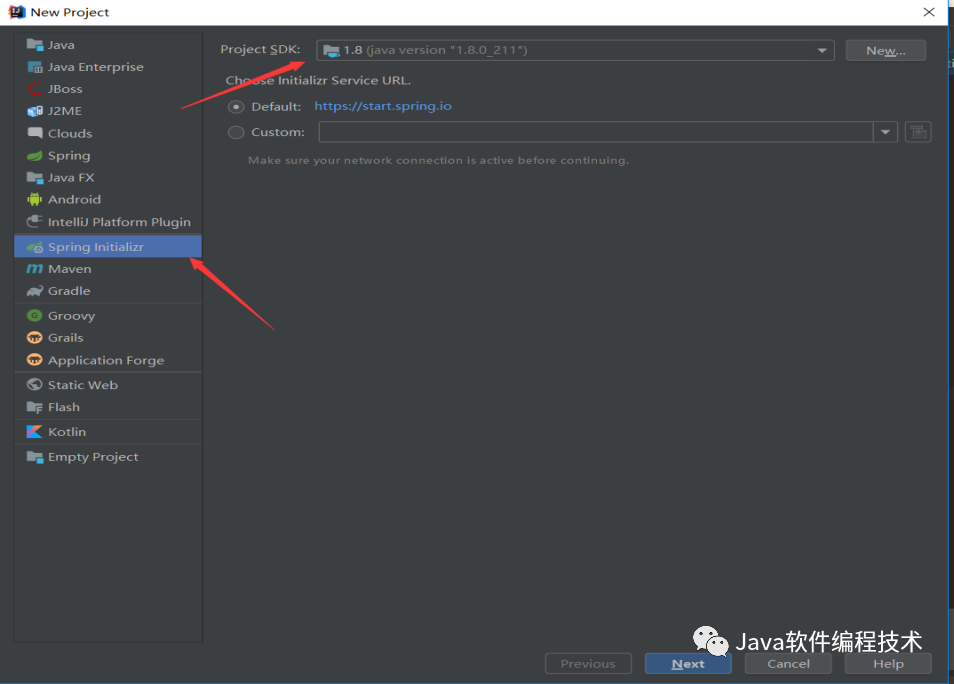Screen dimensions: 954x684
Task: Click into the Custom URL text field
Action: coord(596,131)
